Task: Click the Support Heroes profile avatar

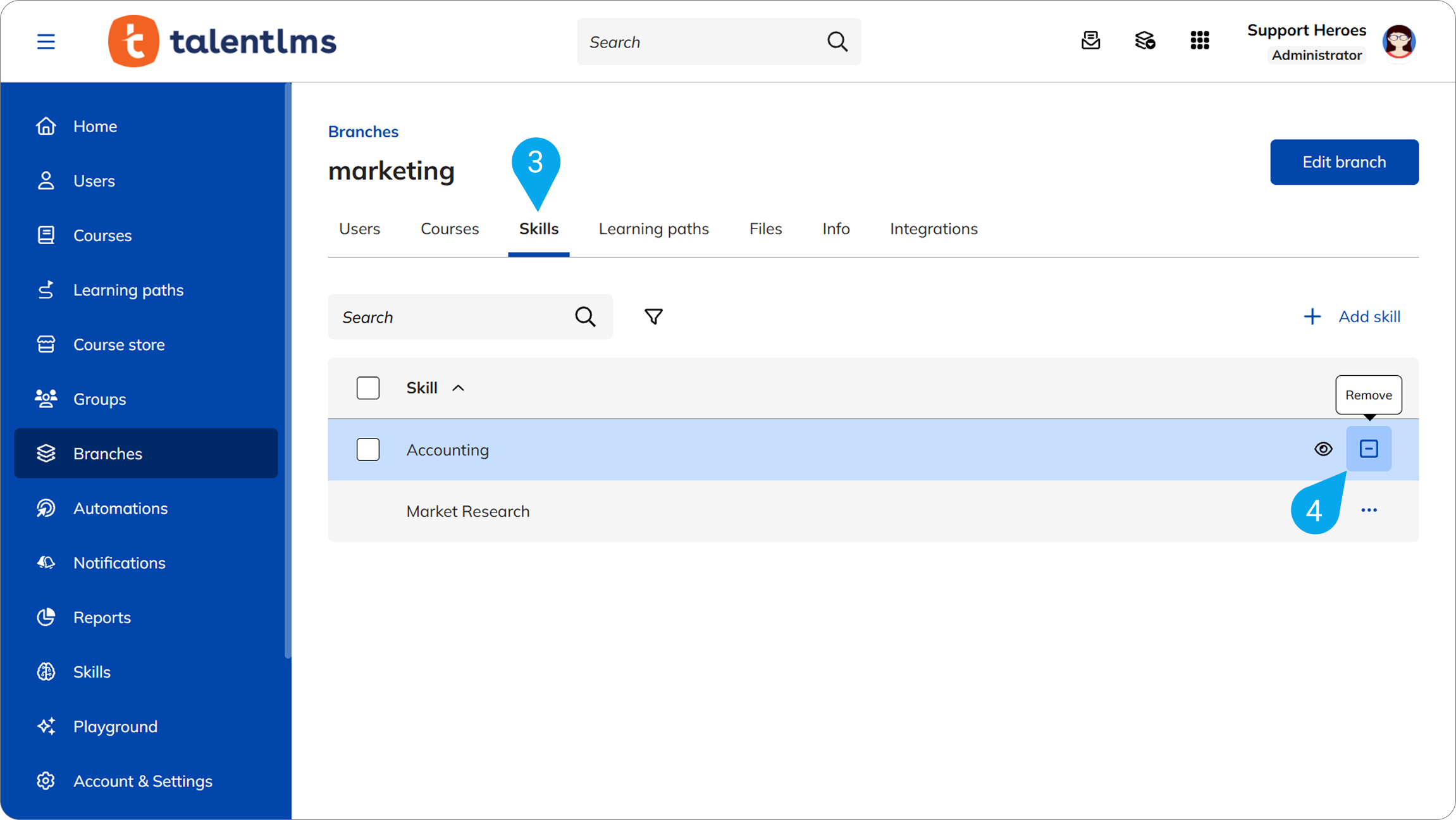Action: [x=1399, y=42]
